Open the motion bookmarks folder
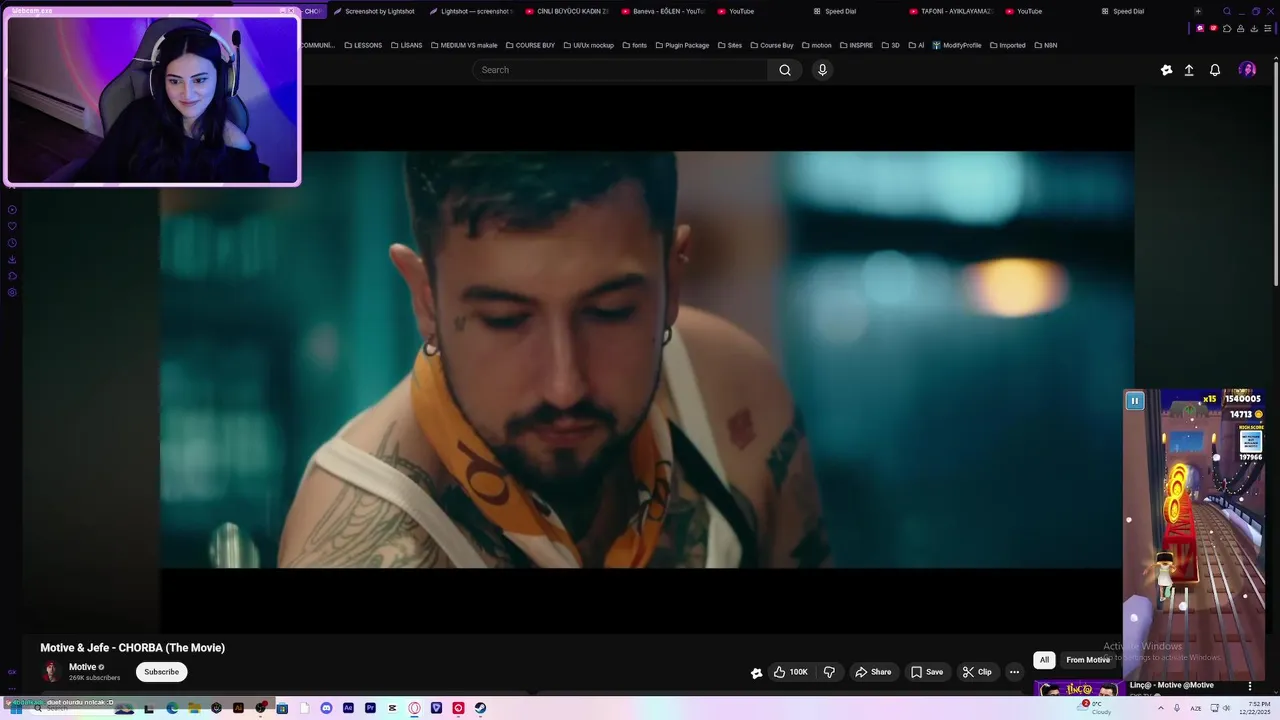This screenshot has width=1280, height=720. (x=816, y=45)
